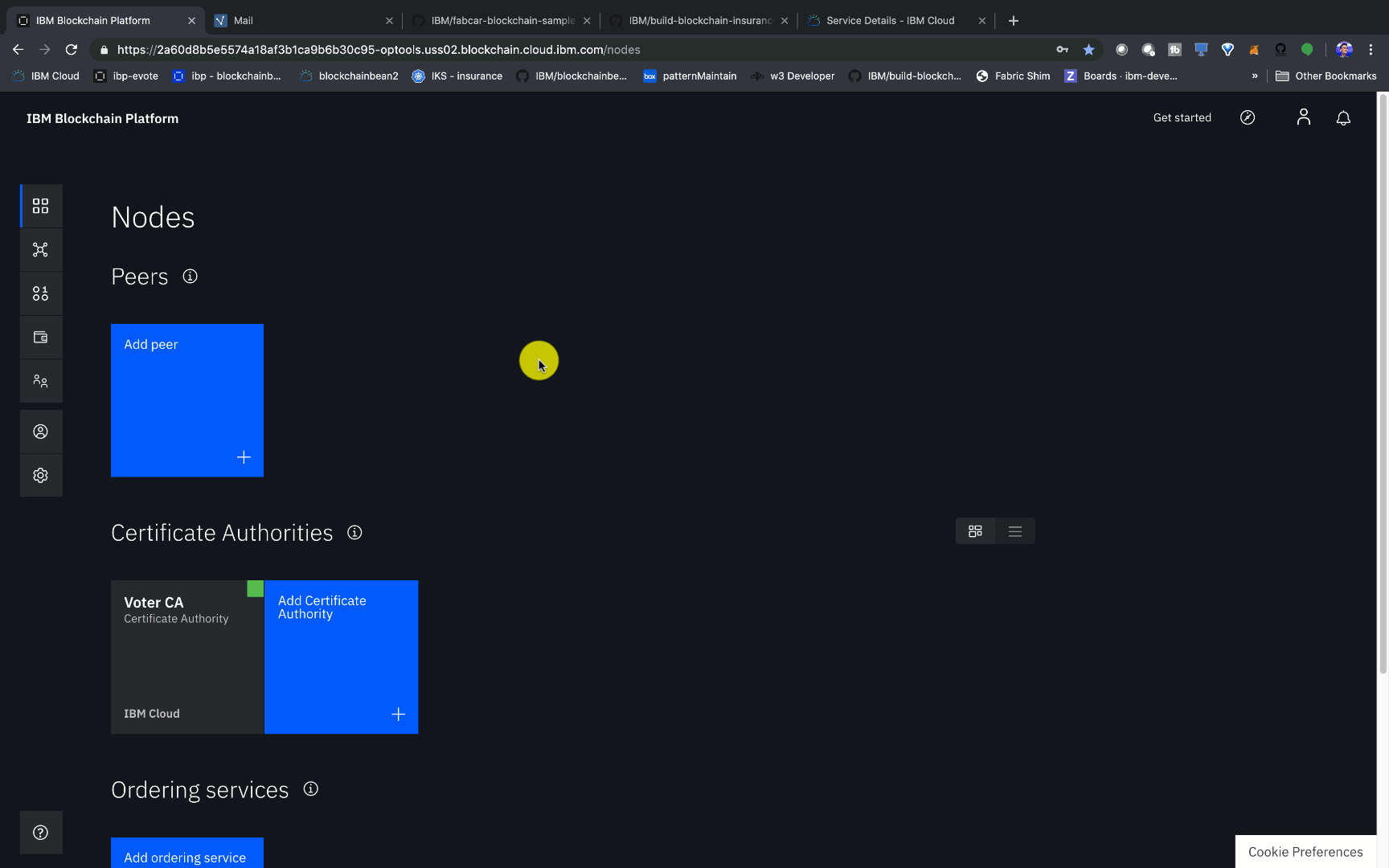1389x868 pixels.
Task: Click the compass icon beside Get started
Action: pos(1248,118)
